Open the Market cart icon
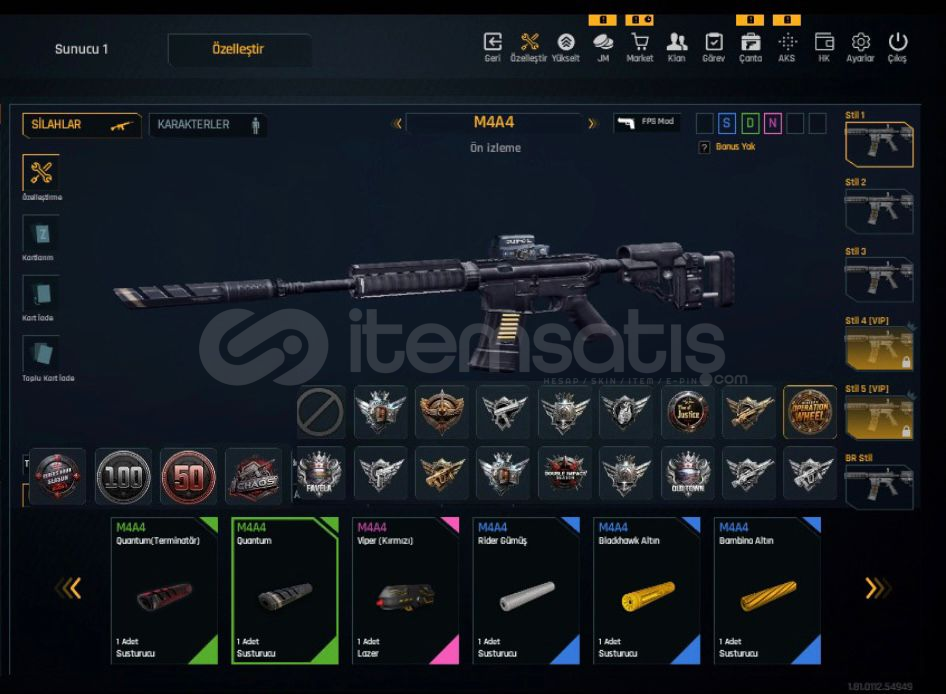This screenshot has width=946, height=694. pyautogui.click(x=640, y=42)
